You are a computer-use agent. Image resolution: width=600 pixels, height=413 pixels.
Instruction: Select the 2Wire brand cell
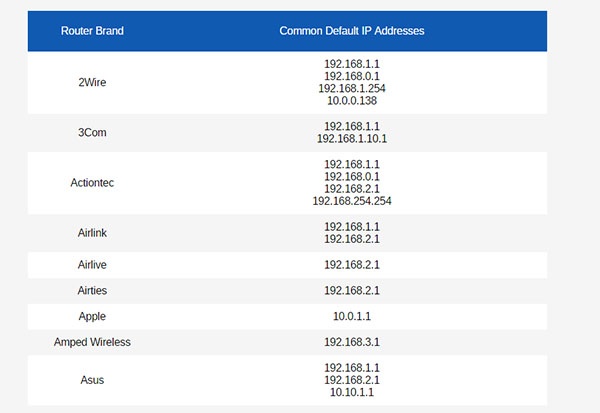[92, 82]
